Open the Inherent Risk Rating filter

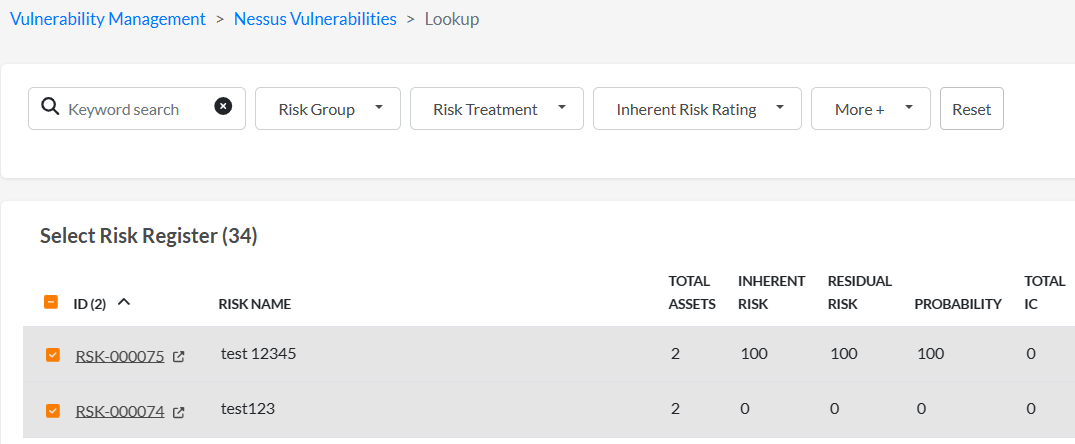pyautogui.click(x=697, y=108)
